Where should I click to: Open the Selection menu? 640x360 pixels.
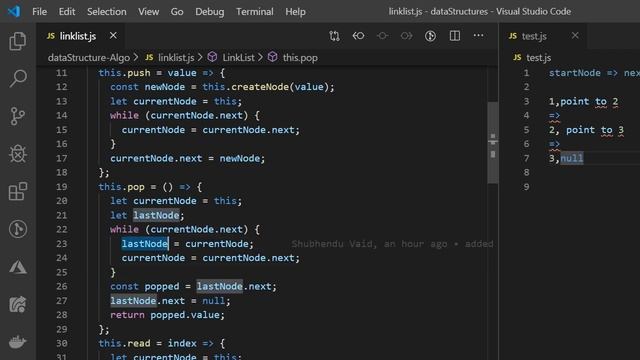click(107, 11)
